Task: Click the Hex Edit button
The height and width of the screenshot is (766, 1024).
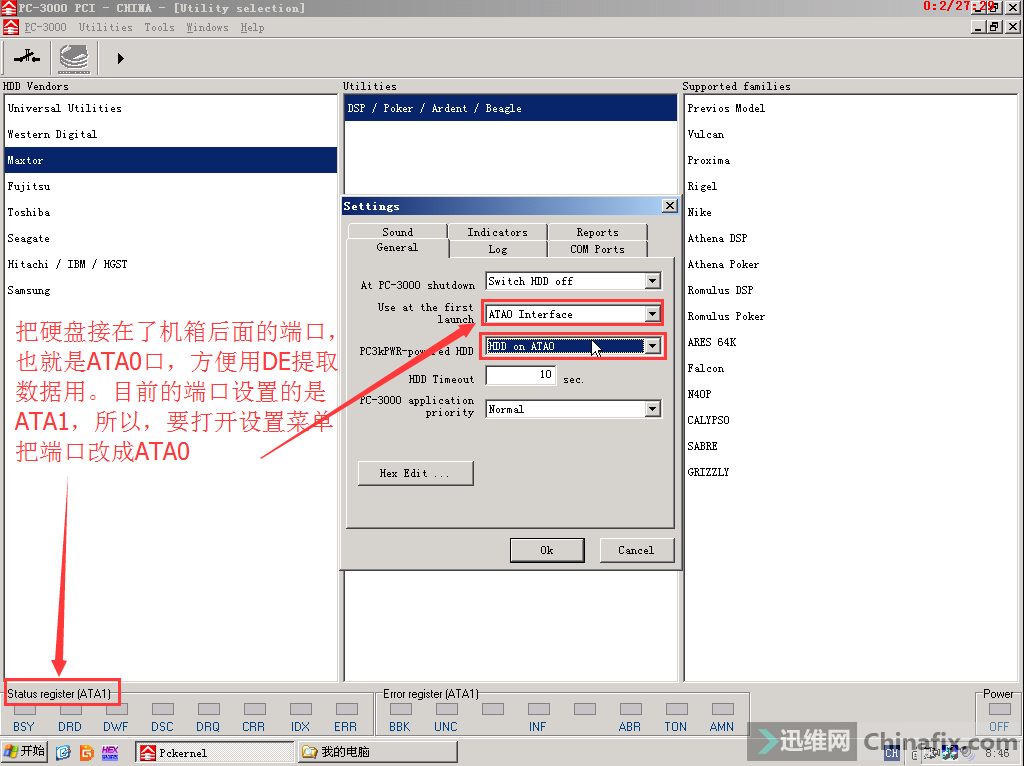Action: tap(415, 473)
